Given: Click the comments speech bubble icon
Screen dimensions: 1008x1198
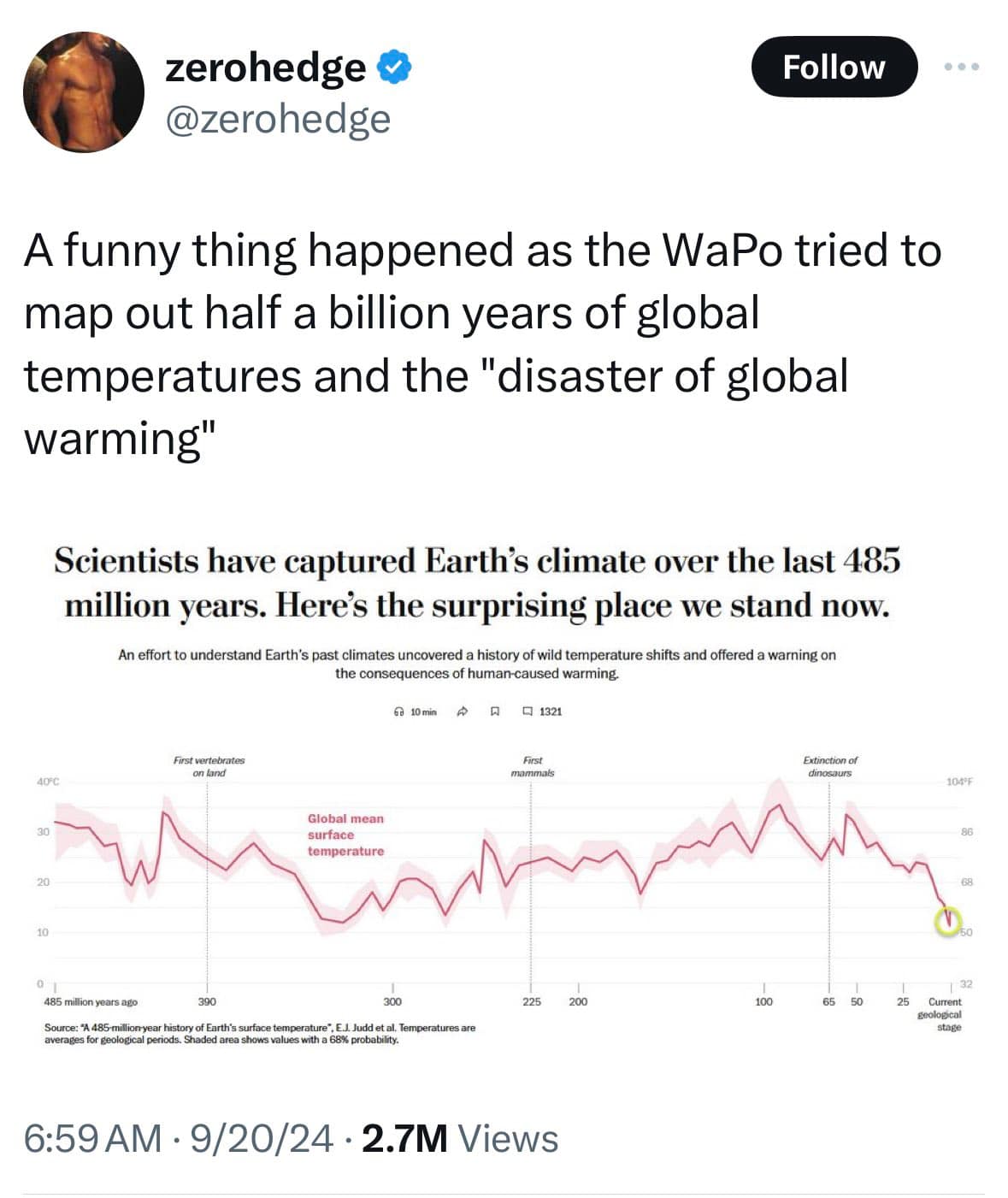Looking at the screenshot, I should (527, 711).
